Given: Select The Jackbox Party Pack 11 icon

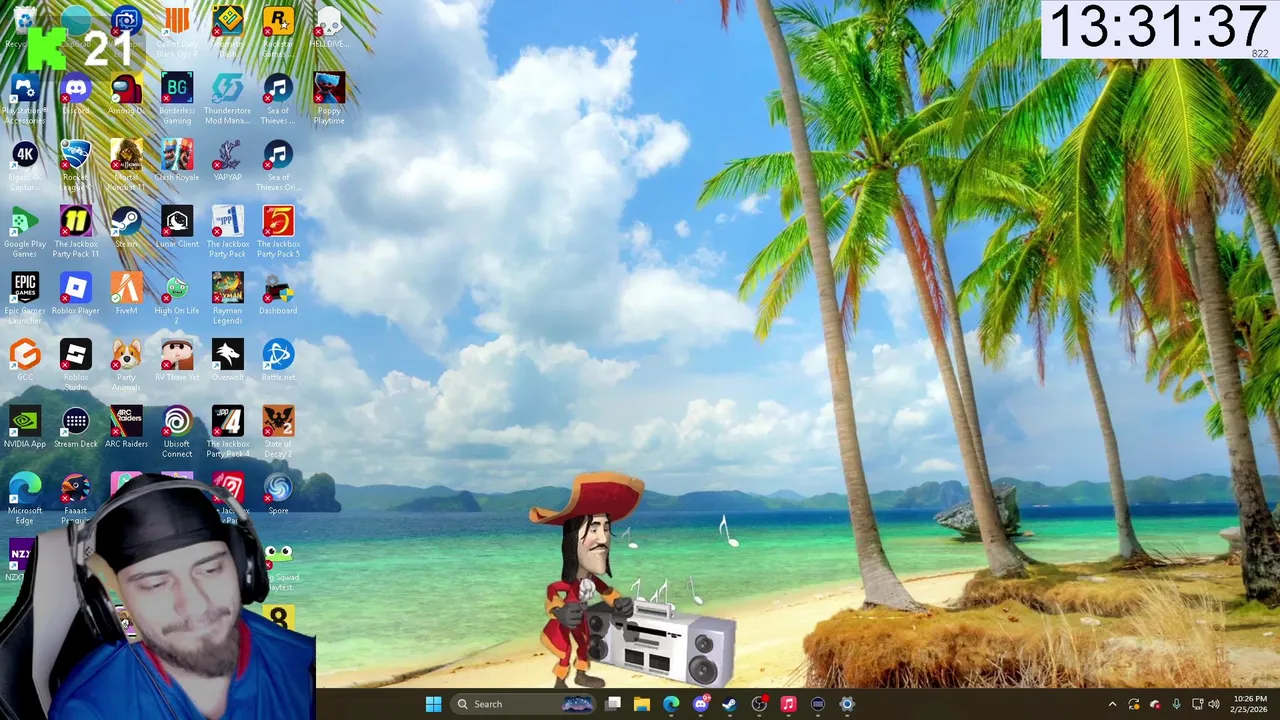Looking at the screenshot, I should point(76,233).
